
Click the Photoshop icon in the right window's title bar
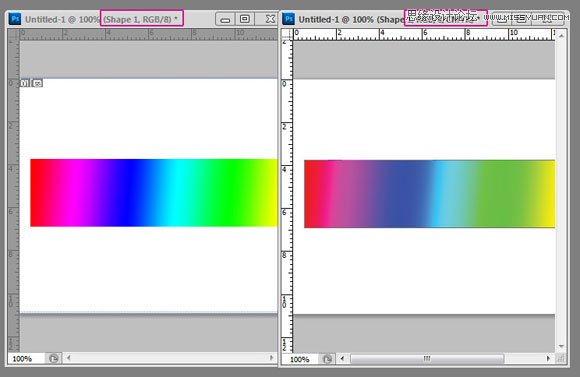coord(288,18)
